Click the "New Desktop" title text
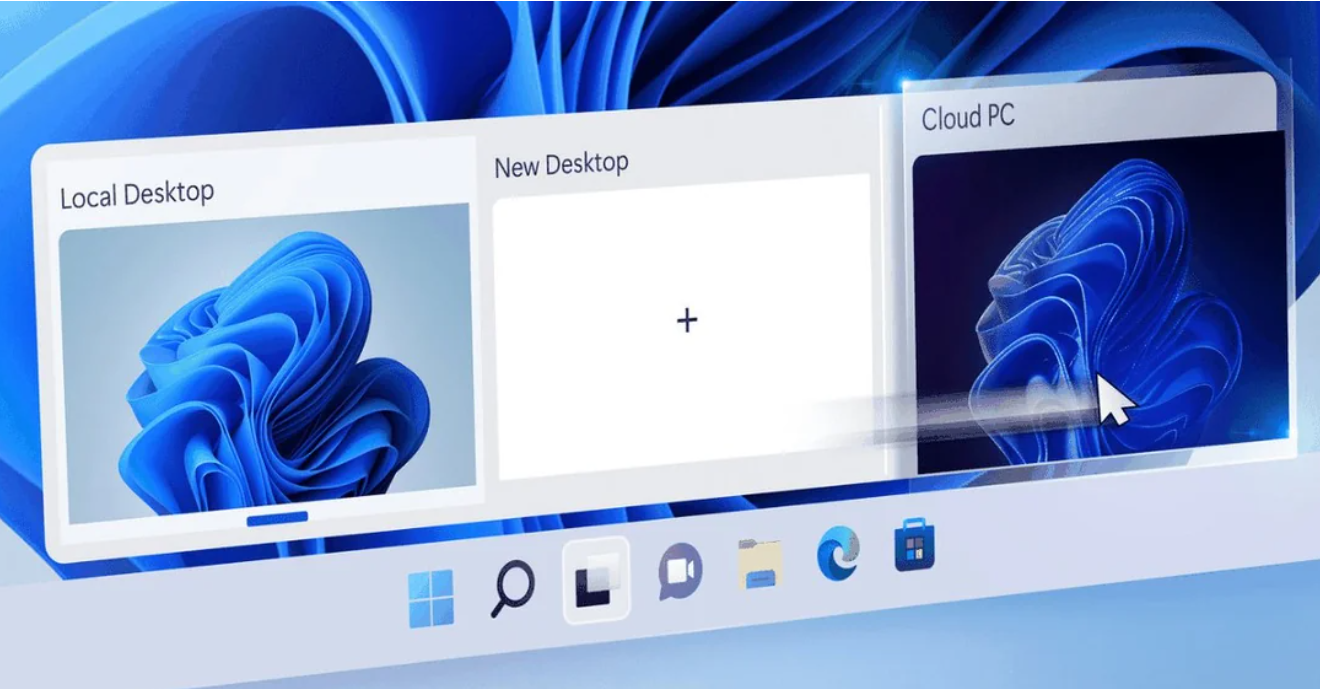 tap(561, 165)
